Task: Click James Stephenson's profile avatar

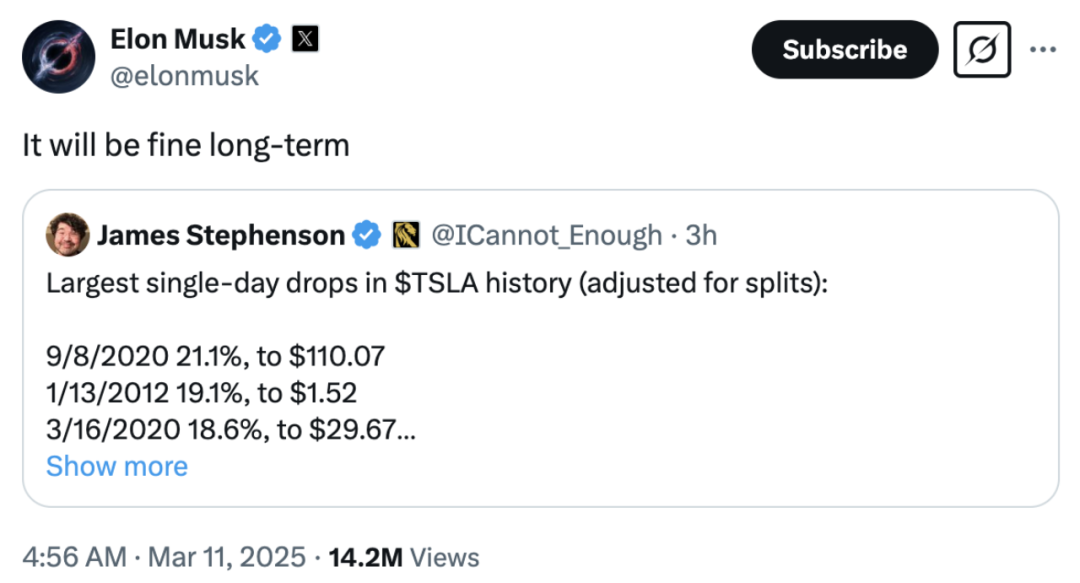Action: (x=67, y=236)
